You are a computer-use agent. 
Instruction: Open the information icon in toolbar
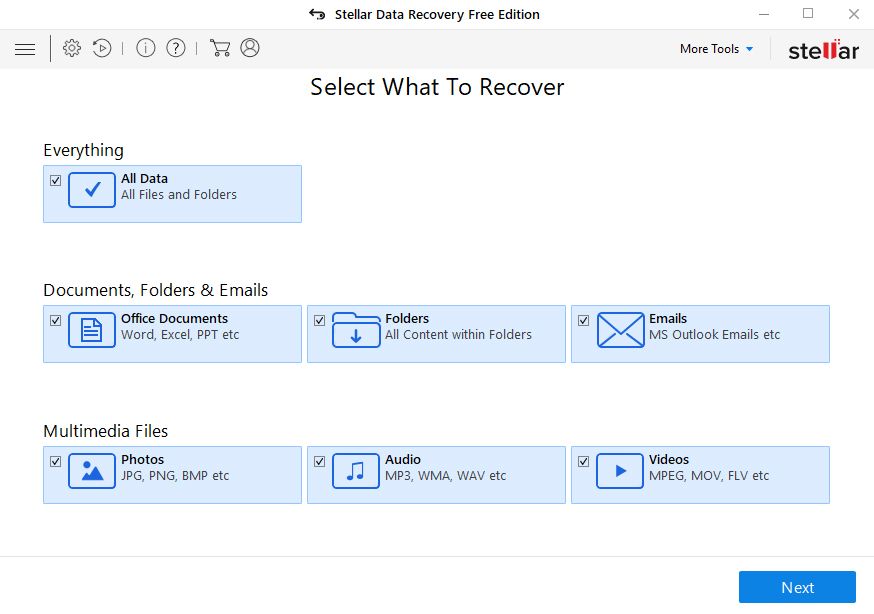click(x=145, y=48)
